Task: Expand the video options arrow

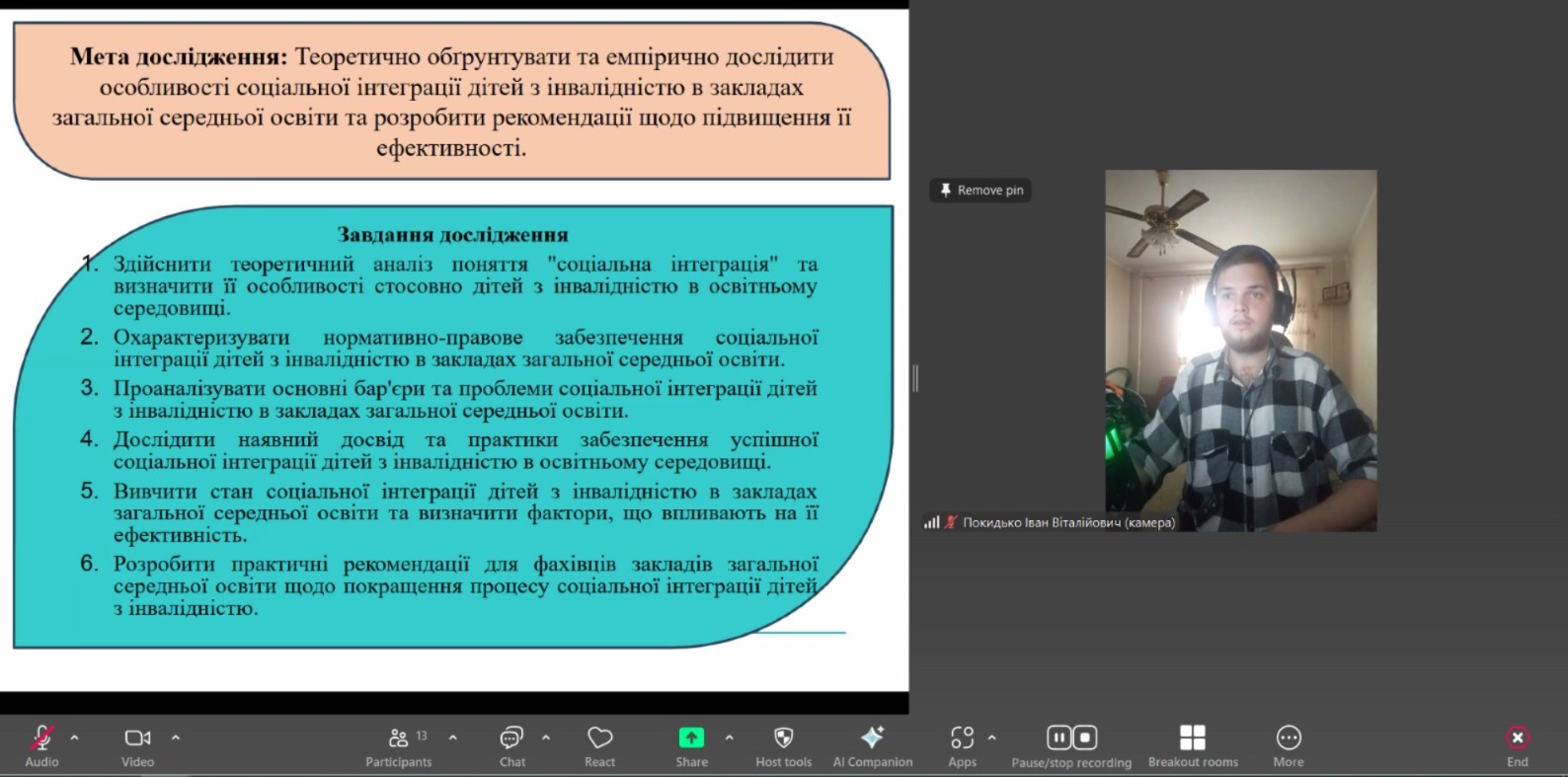Action: pos(176,738)
